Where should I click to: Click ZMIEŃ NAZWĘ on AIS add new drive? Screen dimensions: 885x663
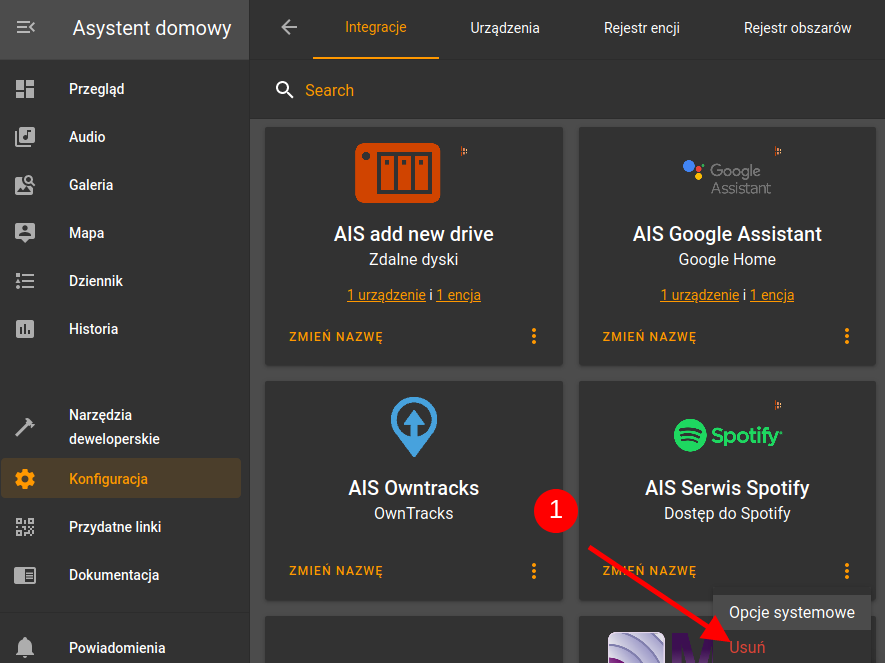pyautogui.click(x=336, y=337)
